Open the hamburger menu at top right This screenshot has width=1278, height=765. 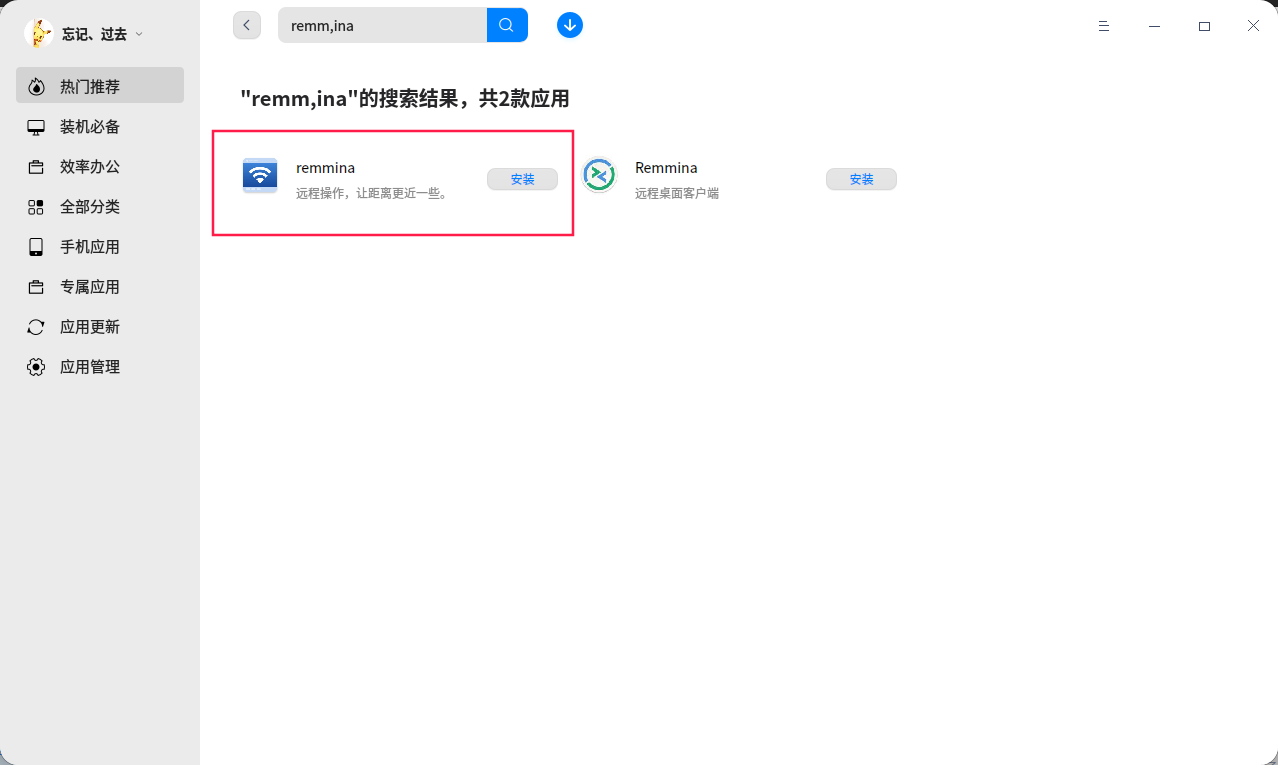click(x=1103, y=26)
